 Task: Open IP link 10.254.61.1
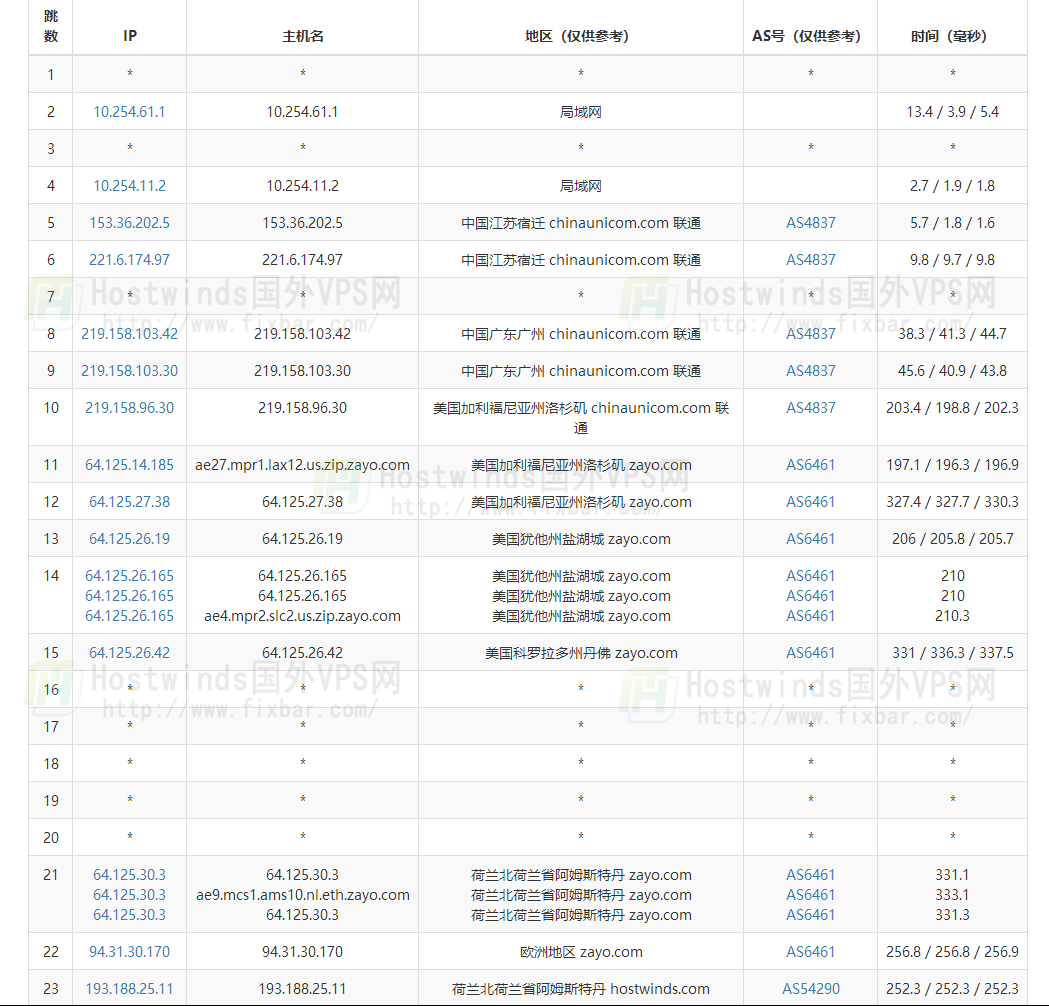(129, 112)
